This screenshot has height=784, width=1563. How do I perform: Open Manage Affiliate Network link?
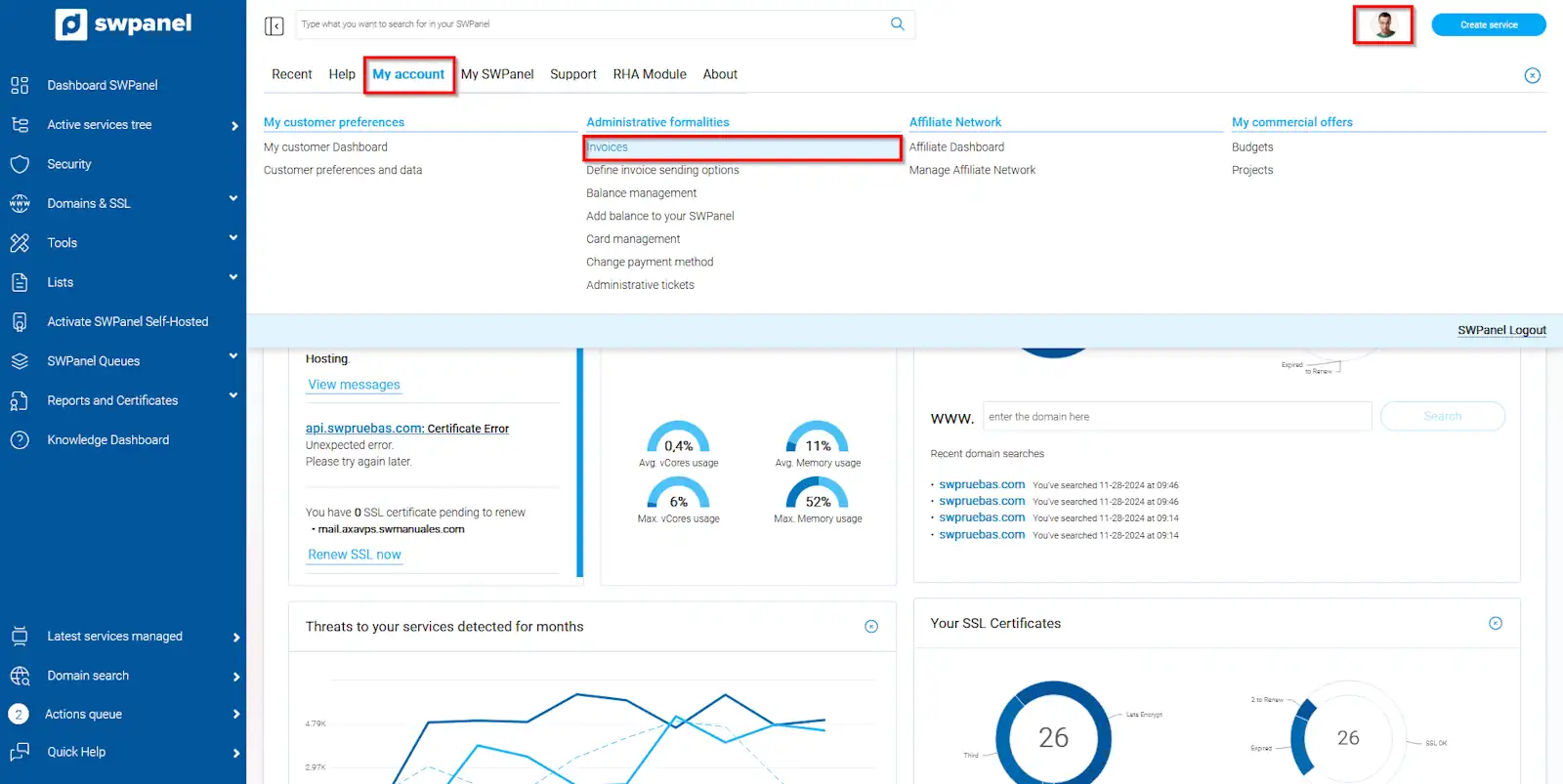tap(972, 170)
